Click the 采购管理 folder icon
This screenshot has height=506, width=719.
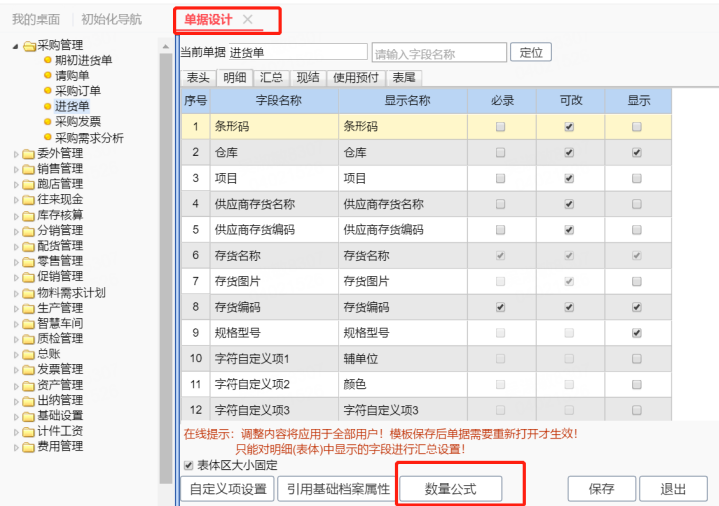29,46
